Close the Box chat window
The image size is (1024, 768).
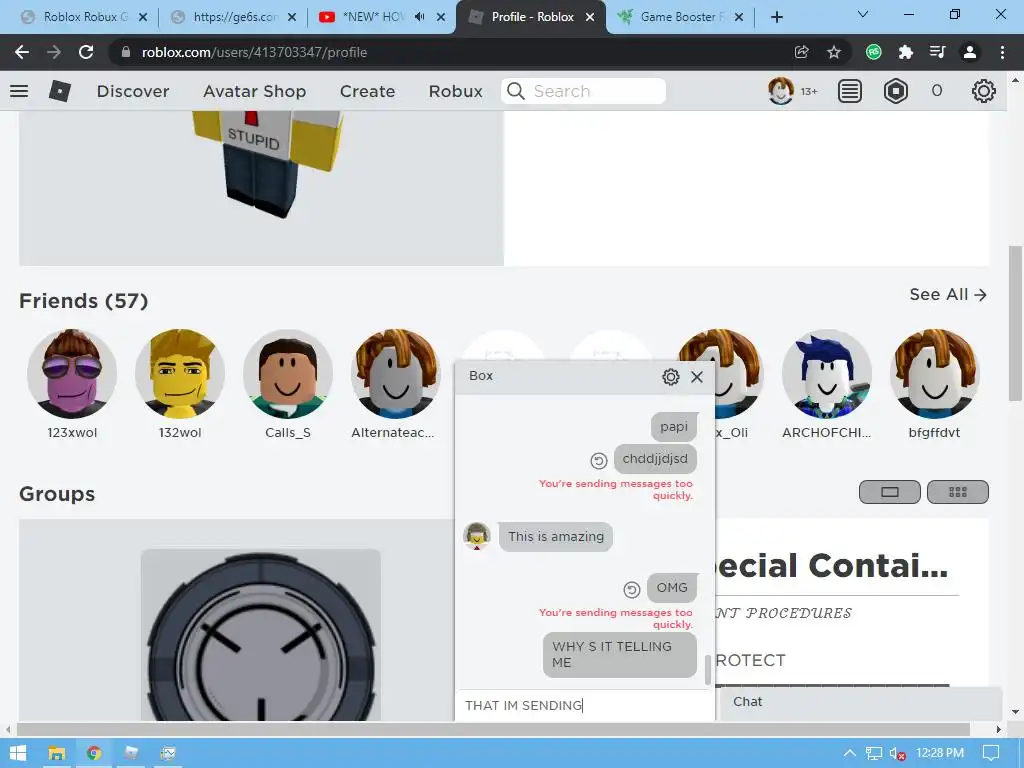pyautogui.click(x=697, y=377)
